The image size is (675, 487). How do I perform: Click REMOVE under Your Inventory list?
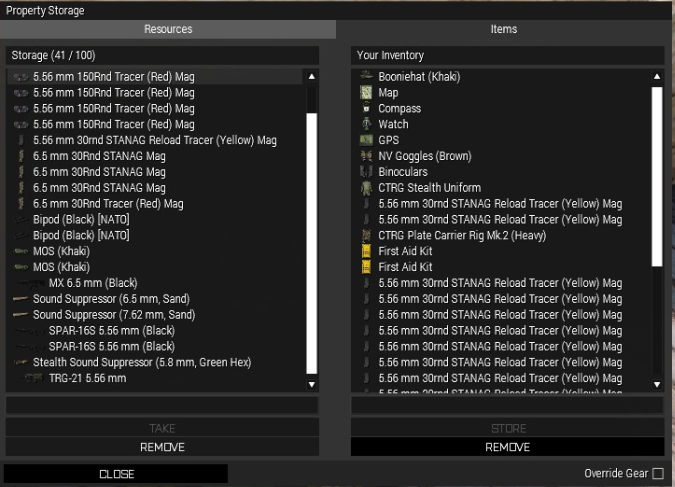508,447
